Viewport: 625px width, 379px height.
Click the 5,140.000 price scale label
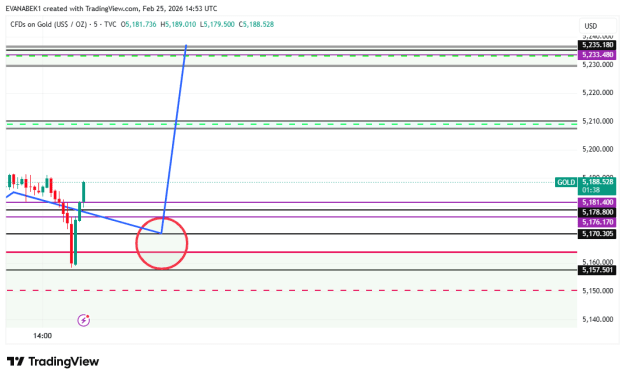pos(597,319)
